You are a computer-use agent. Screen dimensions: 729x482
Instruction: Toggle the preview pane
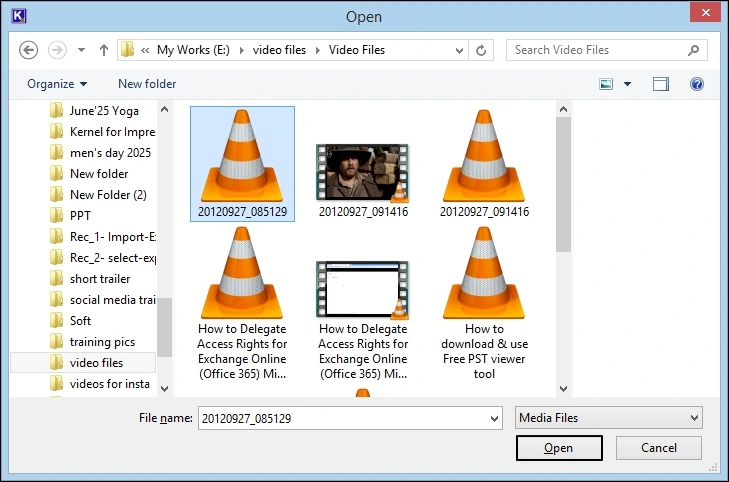pyautogui.click(x=661, y=84)
